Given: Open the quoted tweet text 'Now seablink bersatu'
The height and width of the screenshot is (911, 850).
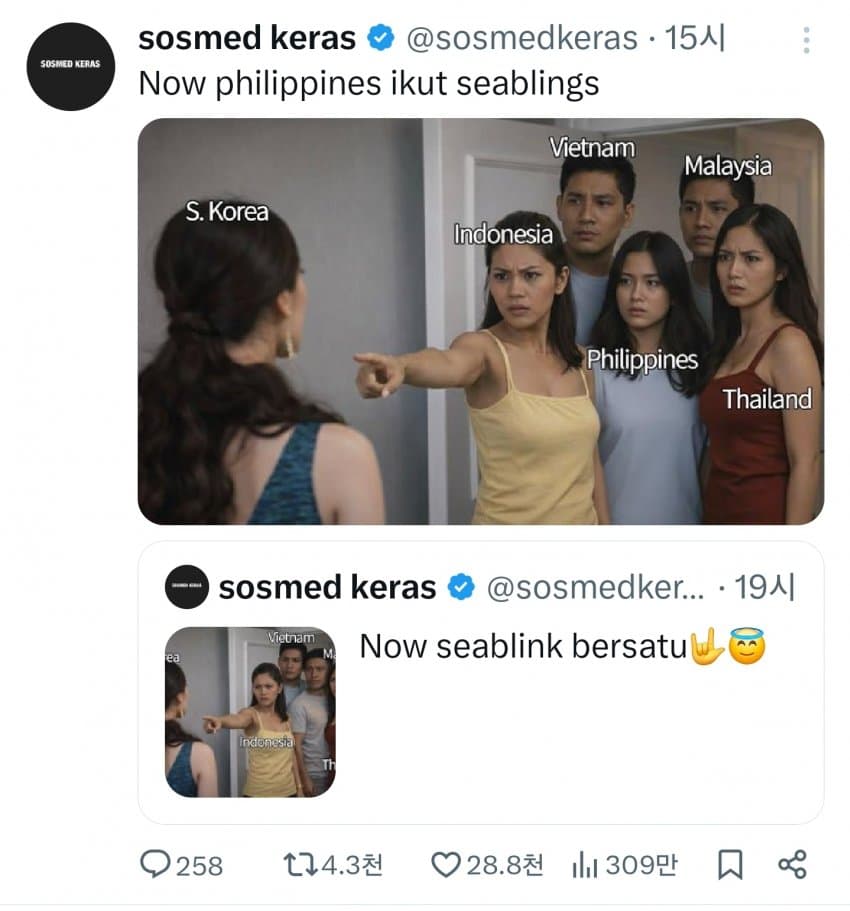Looking at the screenshot, I should point(523,647).
